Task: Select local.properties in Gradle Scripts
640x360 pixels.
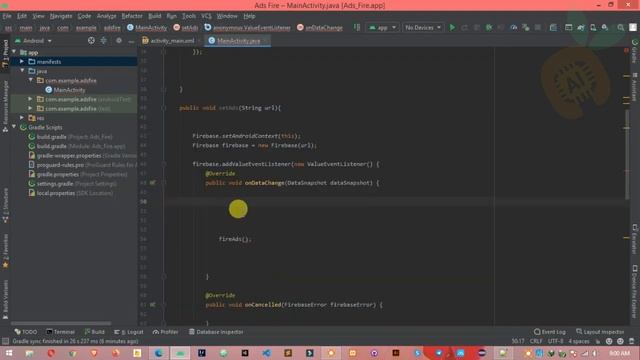Action: click(71, 193)
